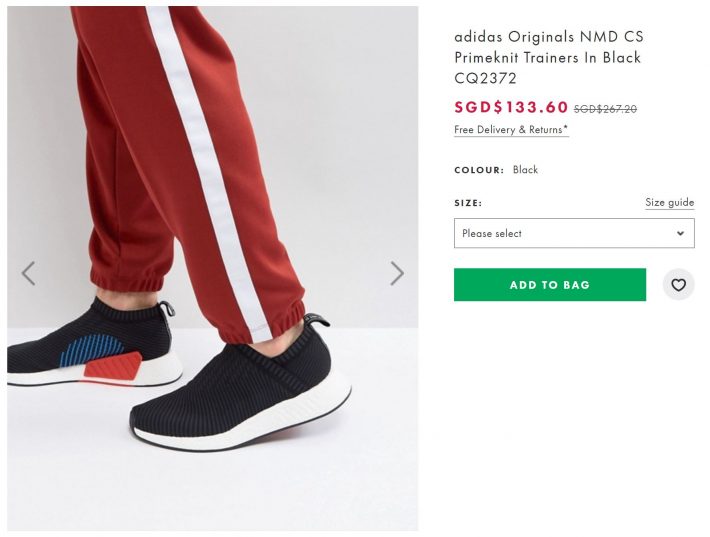Click the COLOUR label
The image size is (710, 537).
point(479,170)
